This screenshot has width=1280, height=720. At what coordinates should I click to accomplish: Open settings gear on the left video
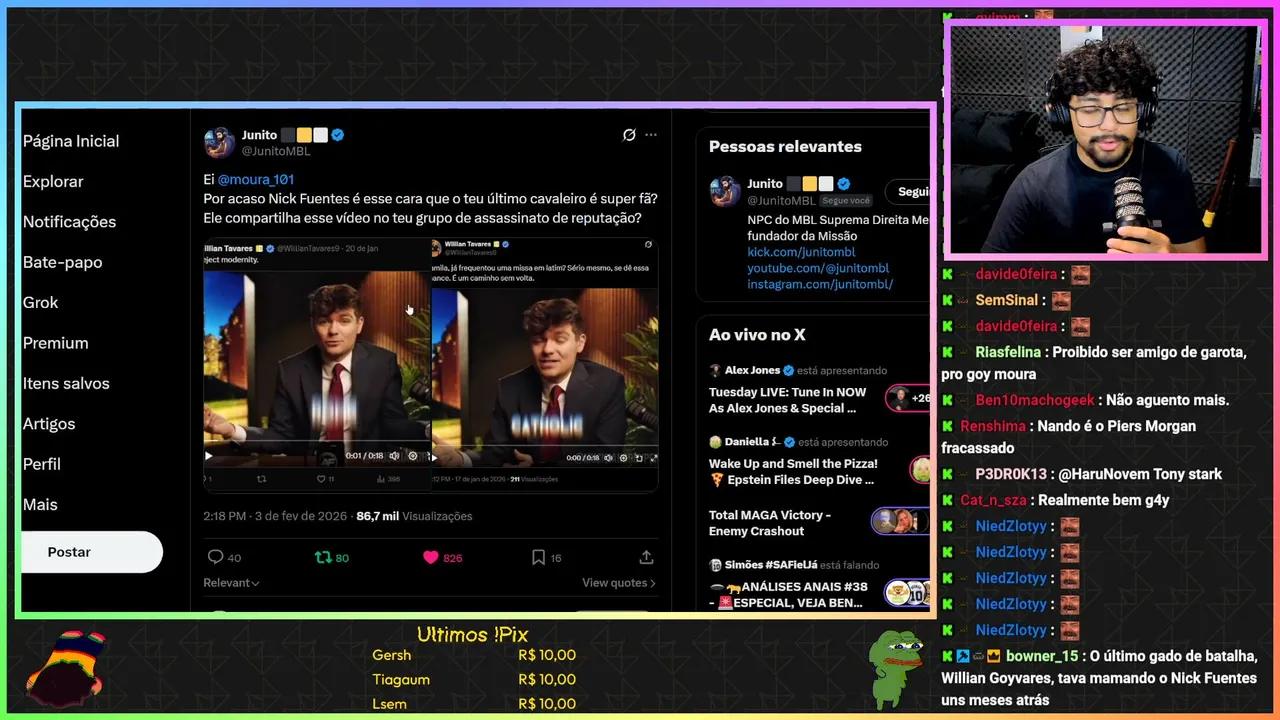pyautogui.click(x=412, y=456)
